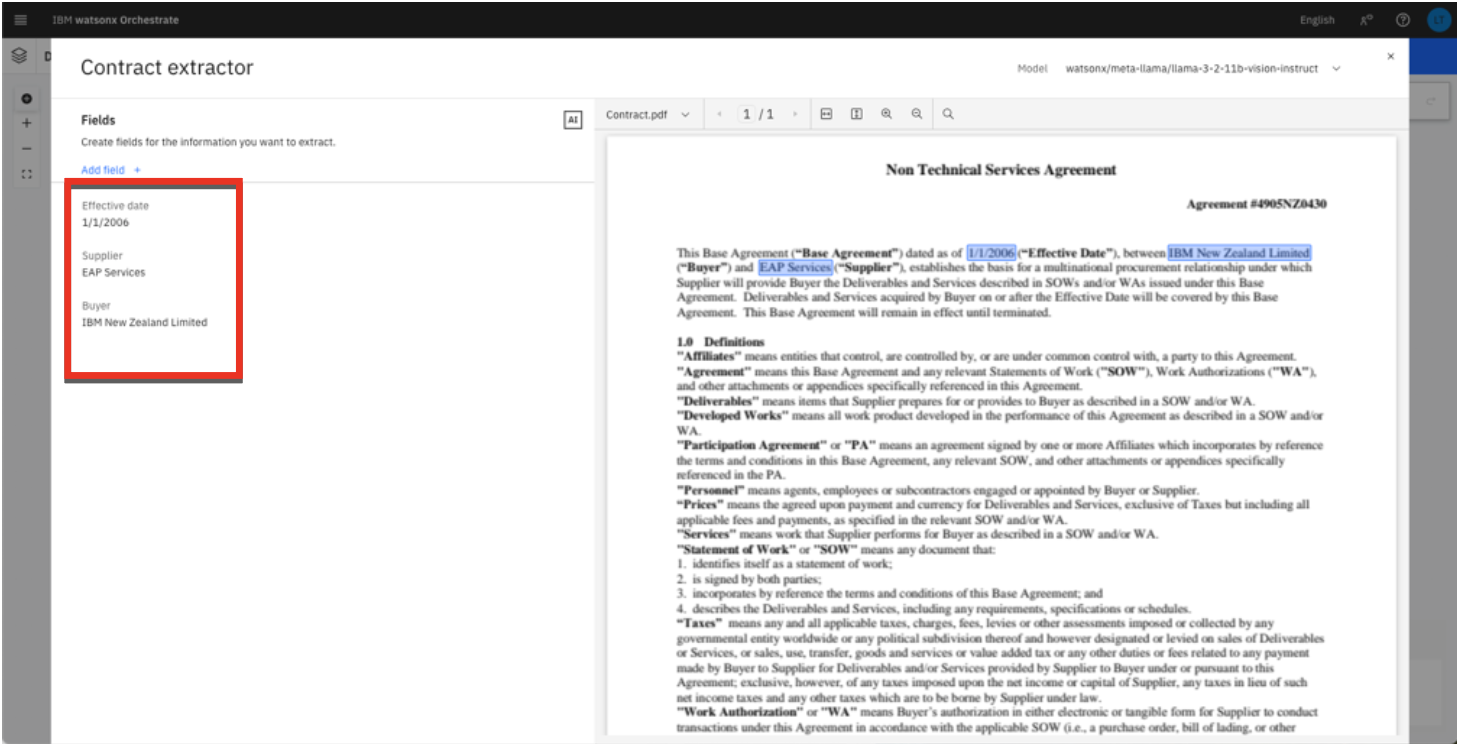Click the page number input box

click(747, 115)
